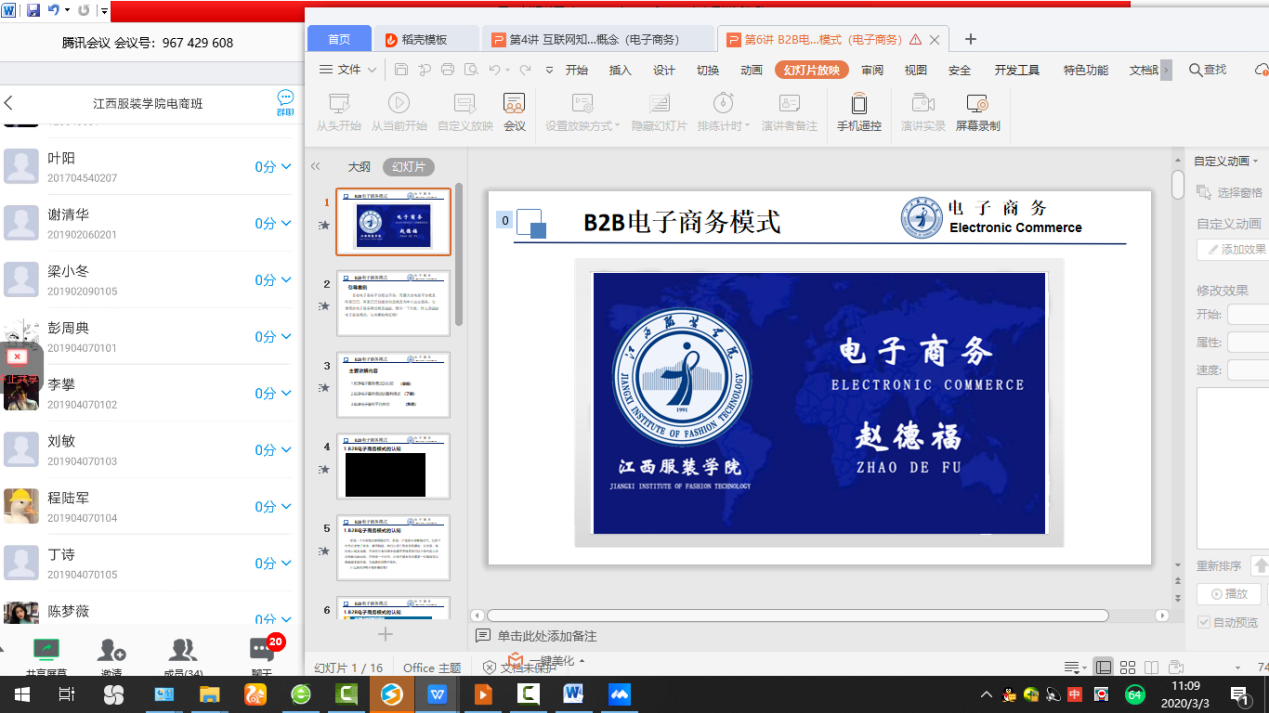The height and width of the screenshot is (713, 1269).
Task: Switch to 第4讲 document tab
Action: 594,40
